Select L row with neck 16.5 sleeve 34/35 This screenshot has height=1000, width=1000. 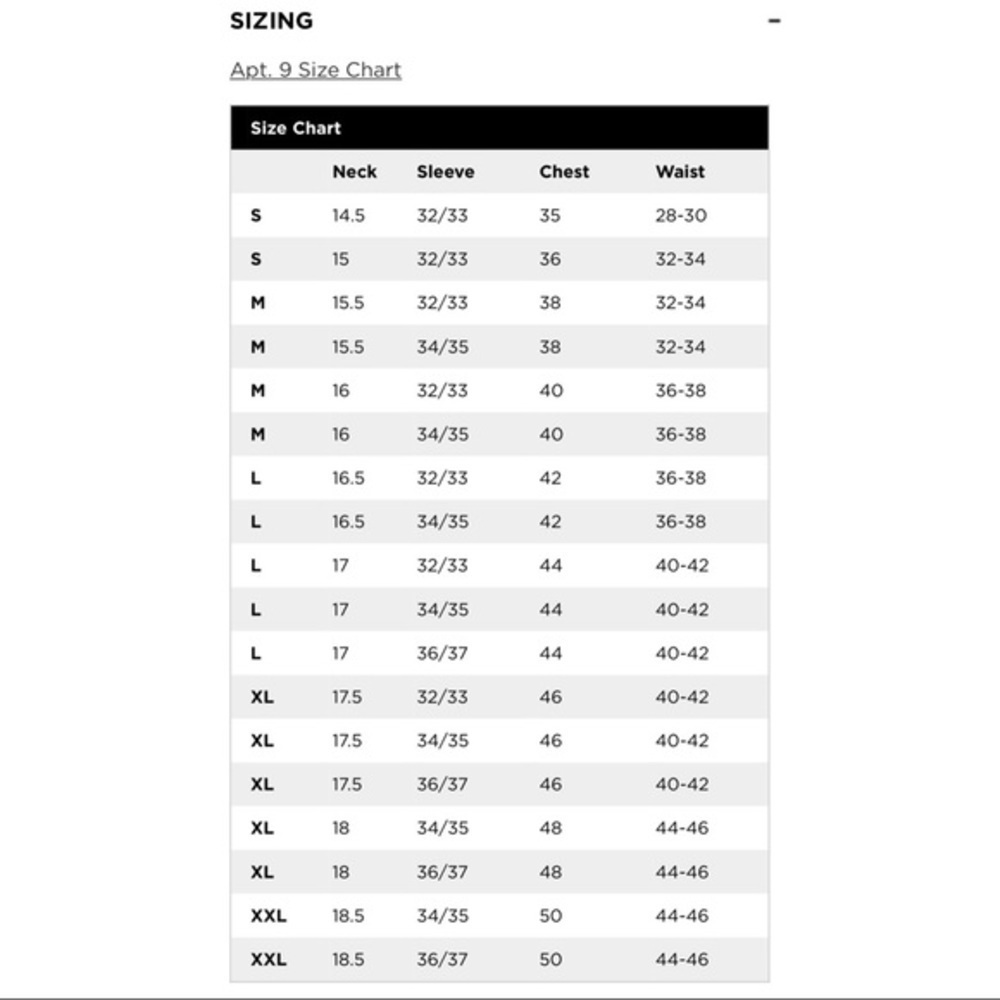499,522
